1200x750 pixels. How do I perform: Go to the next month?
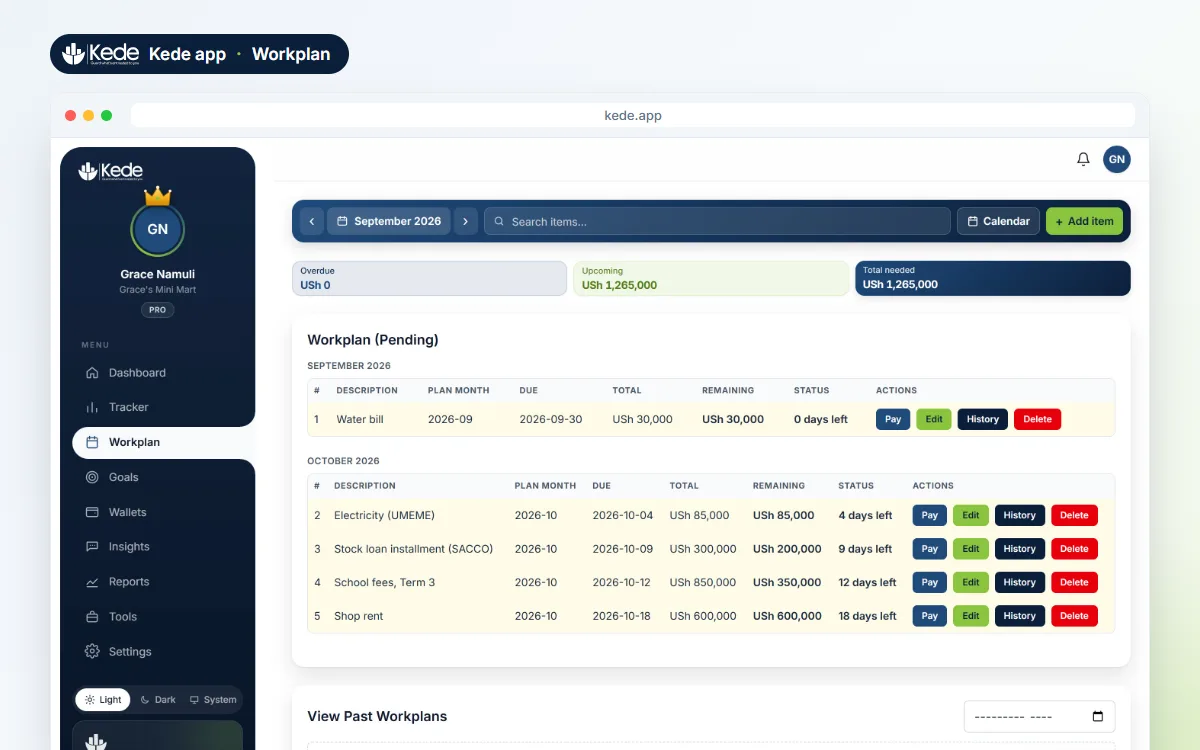(465, 221)
